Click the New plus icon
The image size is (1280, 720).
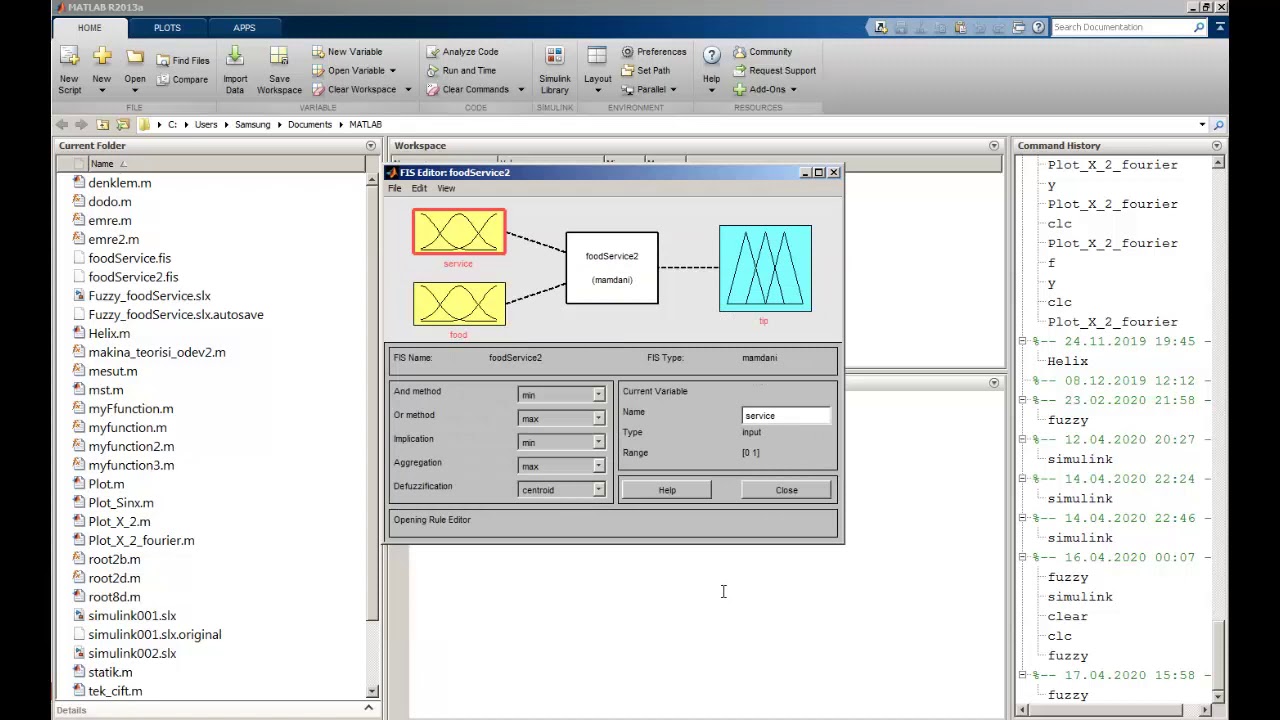point(102,58)
